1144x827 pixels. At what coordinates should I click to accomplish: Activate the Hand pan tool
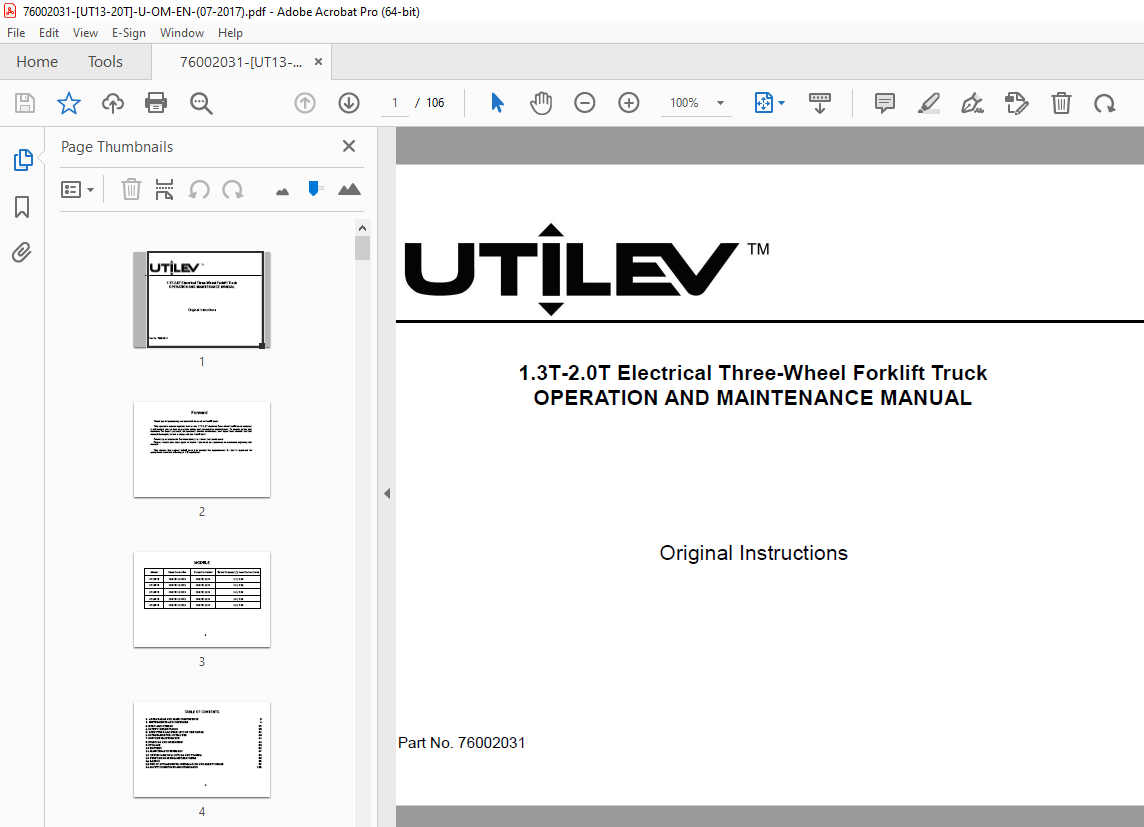point(541,103)
